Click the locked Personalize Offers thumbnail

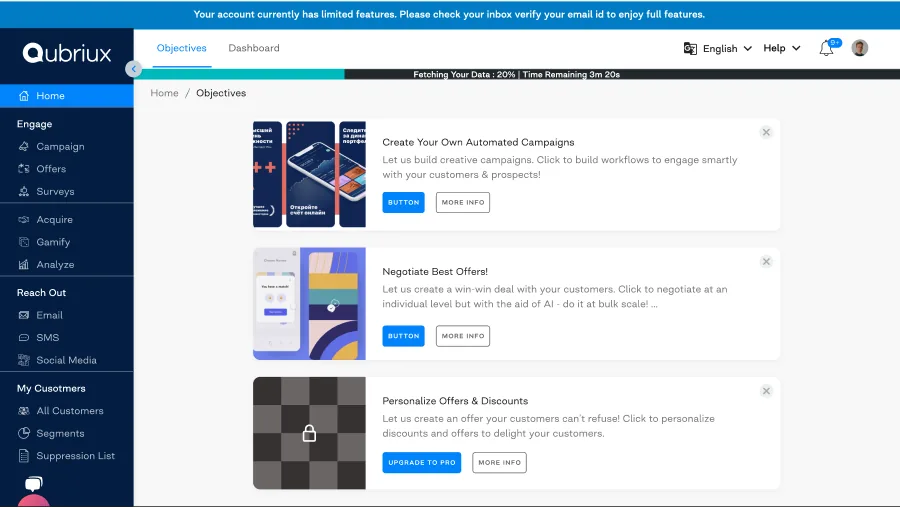click(309, 433)
